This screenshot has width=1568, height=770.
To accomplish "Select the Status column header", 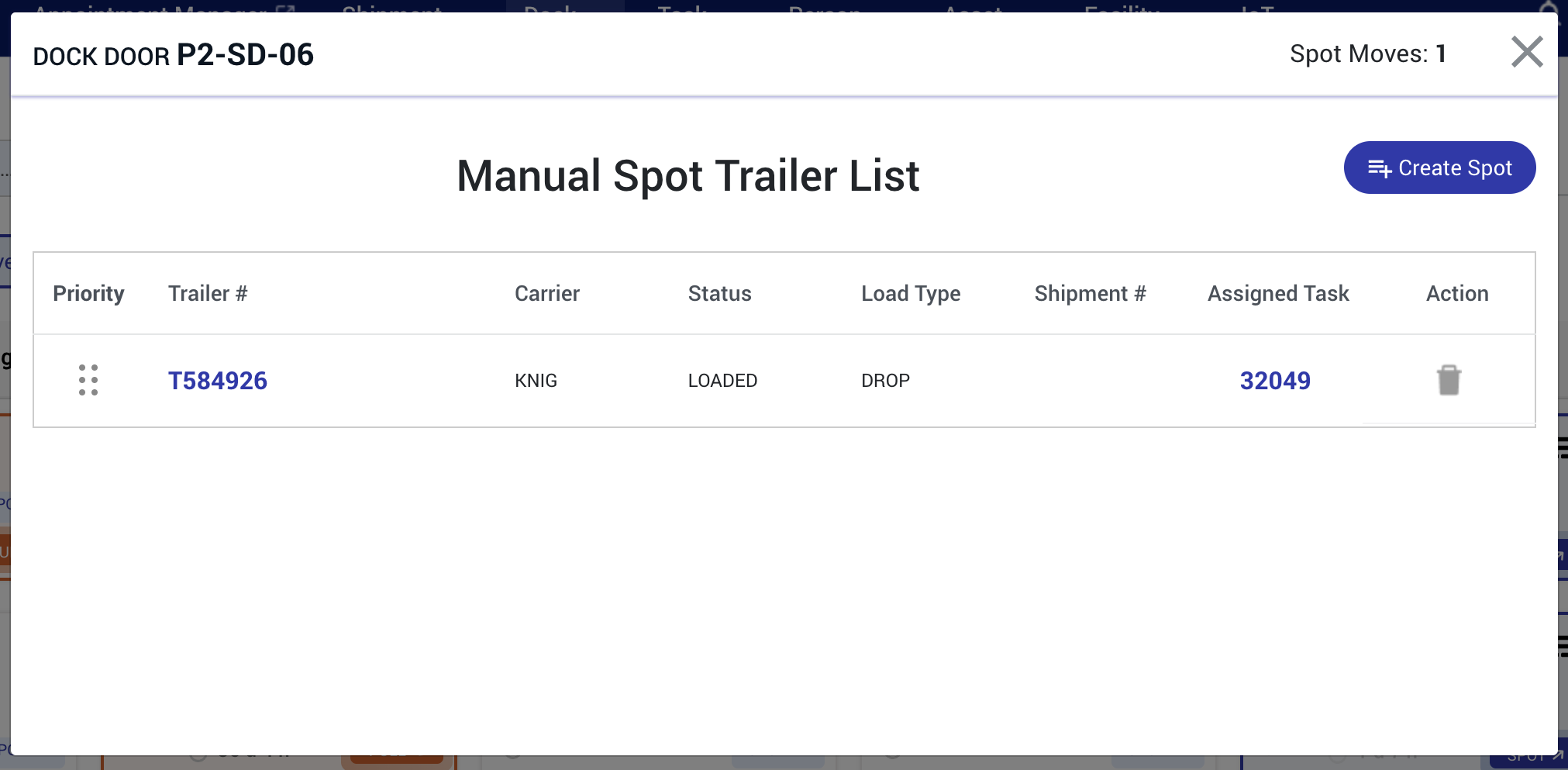I will [x=720, y=293].
